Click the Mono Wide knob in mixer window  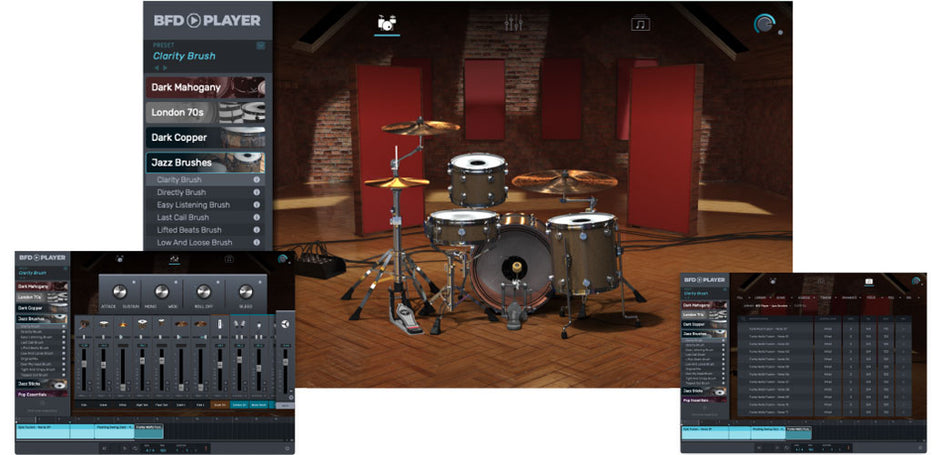(162, 291)
